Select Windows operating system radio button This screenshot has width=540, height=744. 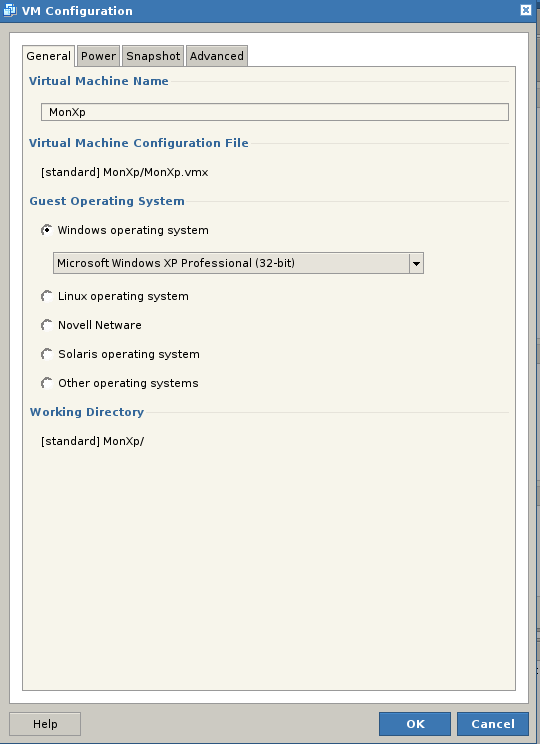tap(47, 230)
